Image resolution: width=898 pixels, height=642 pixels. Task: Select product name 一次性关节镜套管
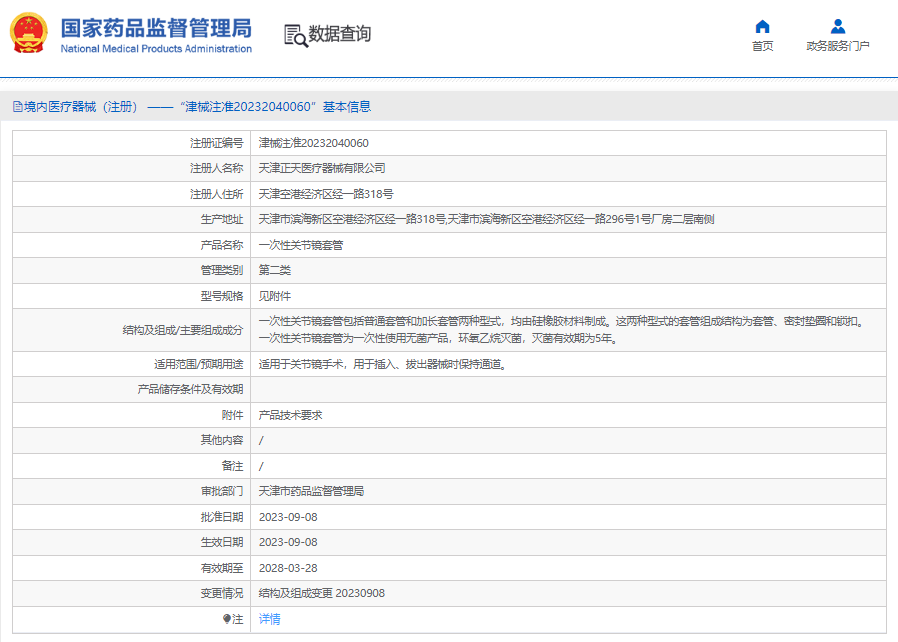click(x=301, y=245)
